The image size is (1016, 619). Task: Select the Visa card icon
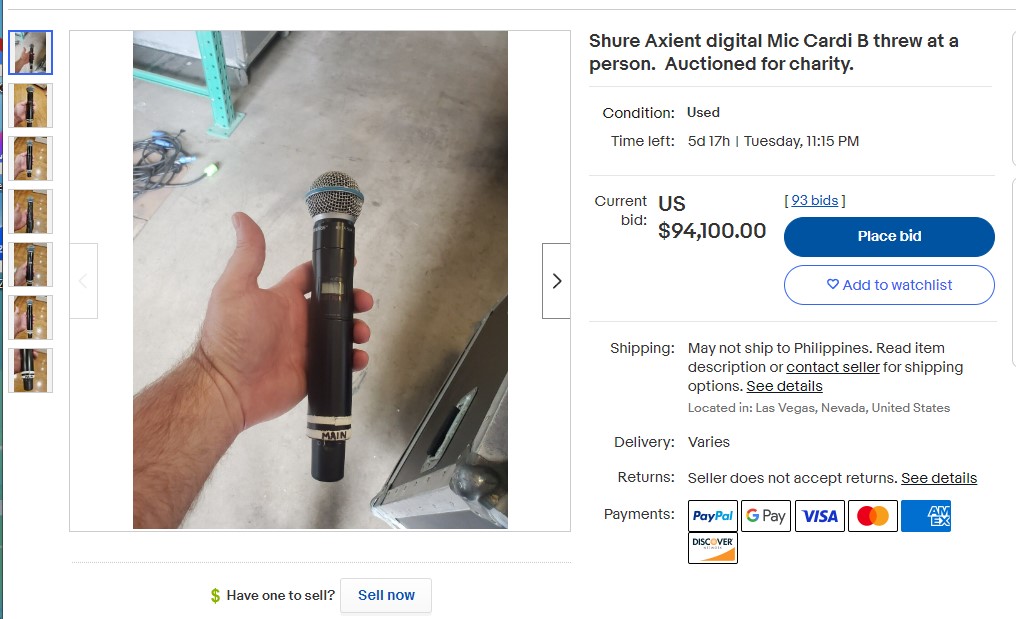(820, 516)
